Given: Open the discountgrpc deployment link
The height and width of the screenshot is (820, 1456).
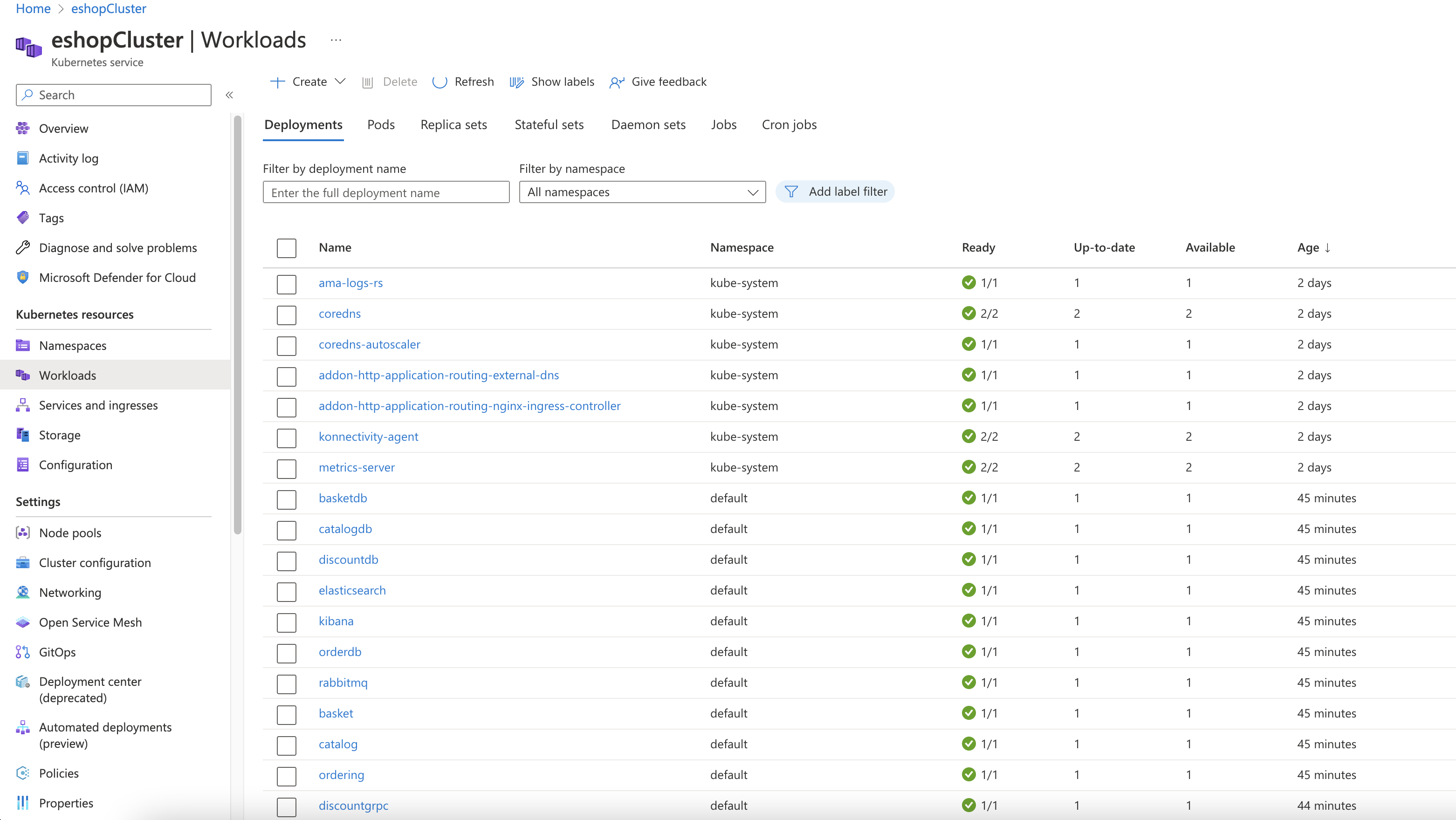Looking at the screenshot, I should 353,805.
